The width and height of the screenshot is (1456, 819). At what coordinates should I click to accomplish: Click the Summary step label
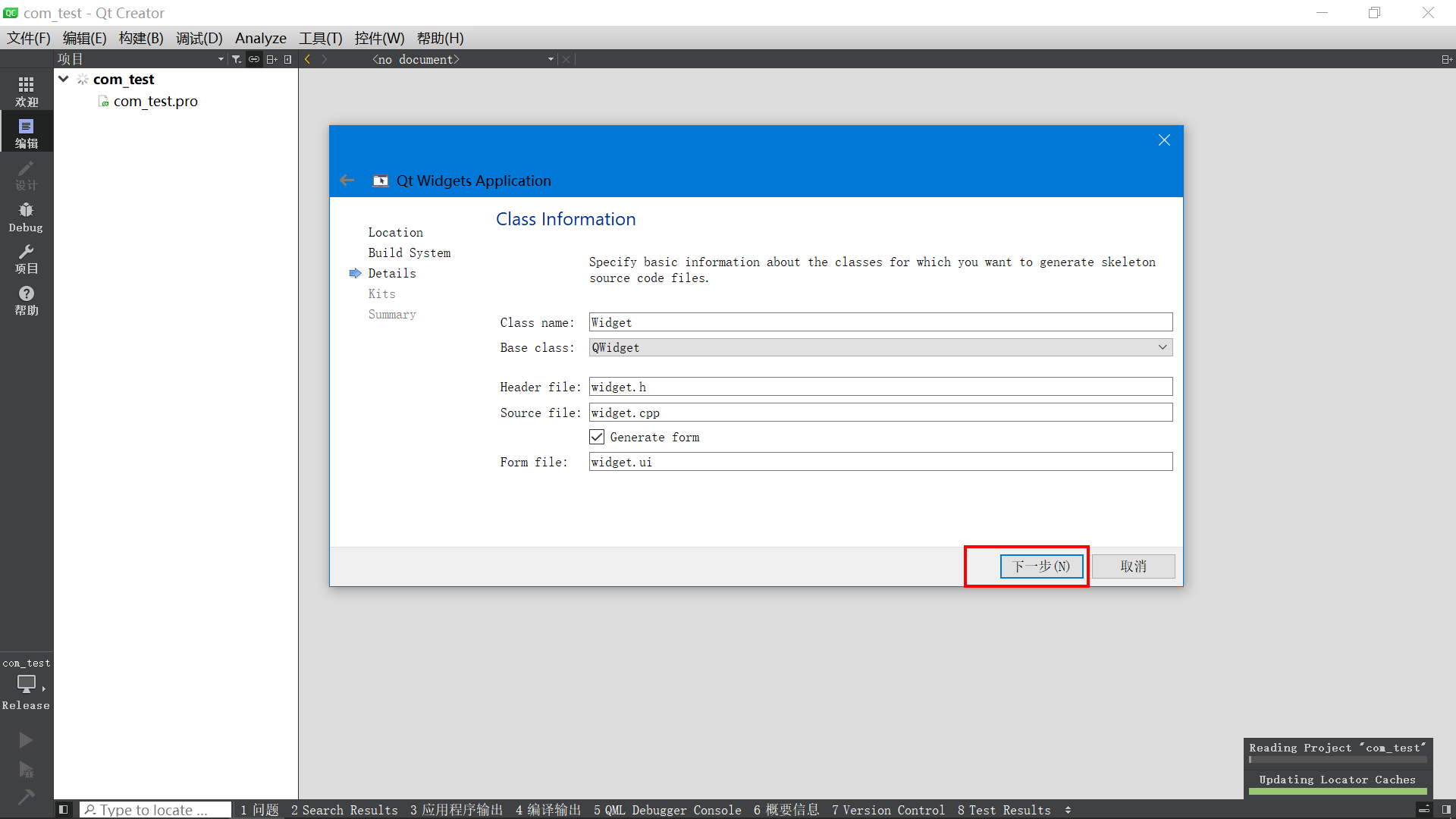pyautogui.click(x=391, y=313)
